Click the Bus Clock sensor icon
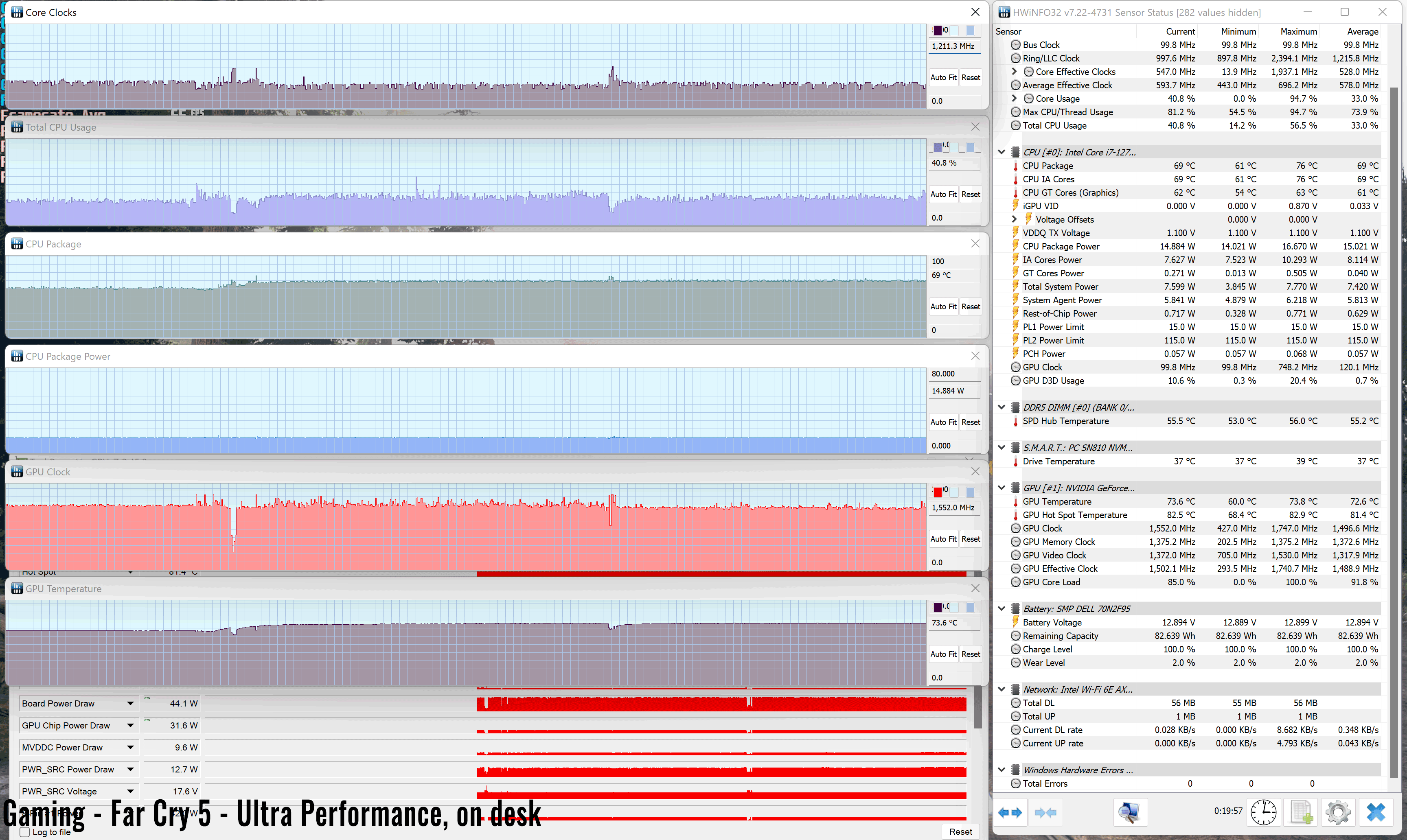The width and height of the screenshot is (1407, 840). click(x=1016, y=45)
